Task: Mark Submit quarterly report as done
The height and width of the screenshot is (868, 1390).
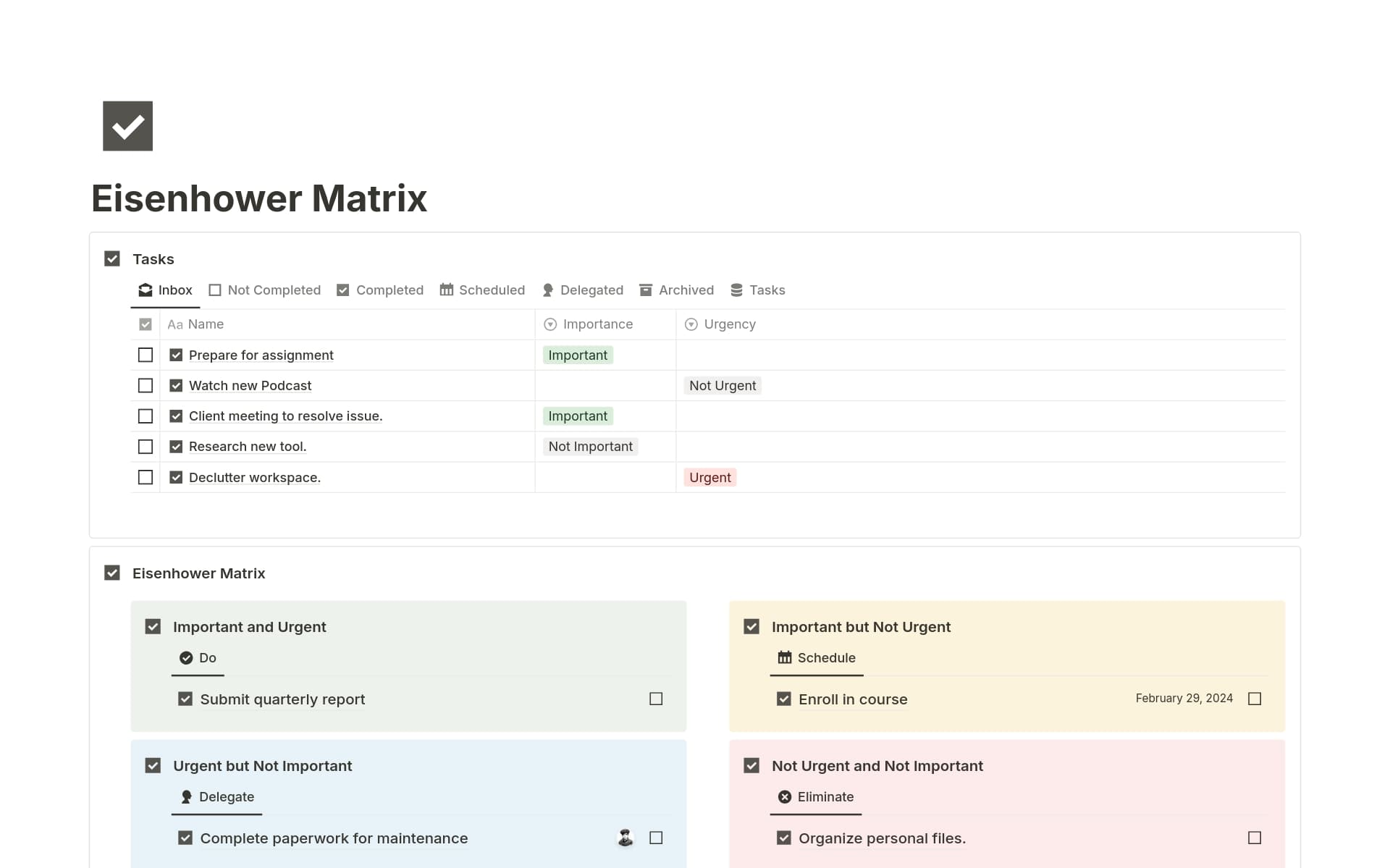Action: click(656, 699)
